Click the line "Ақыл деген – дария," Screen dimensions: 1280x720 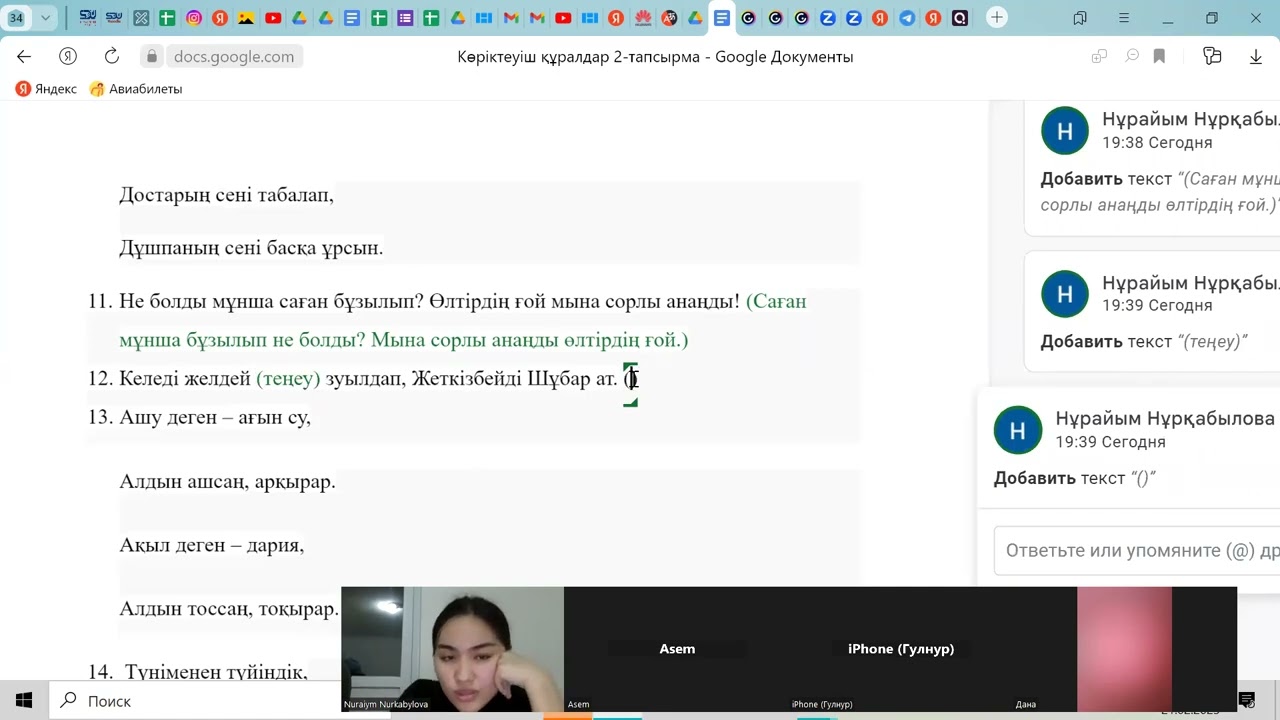pos(211,545)
